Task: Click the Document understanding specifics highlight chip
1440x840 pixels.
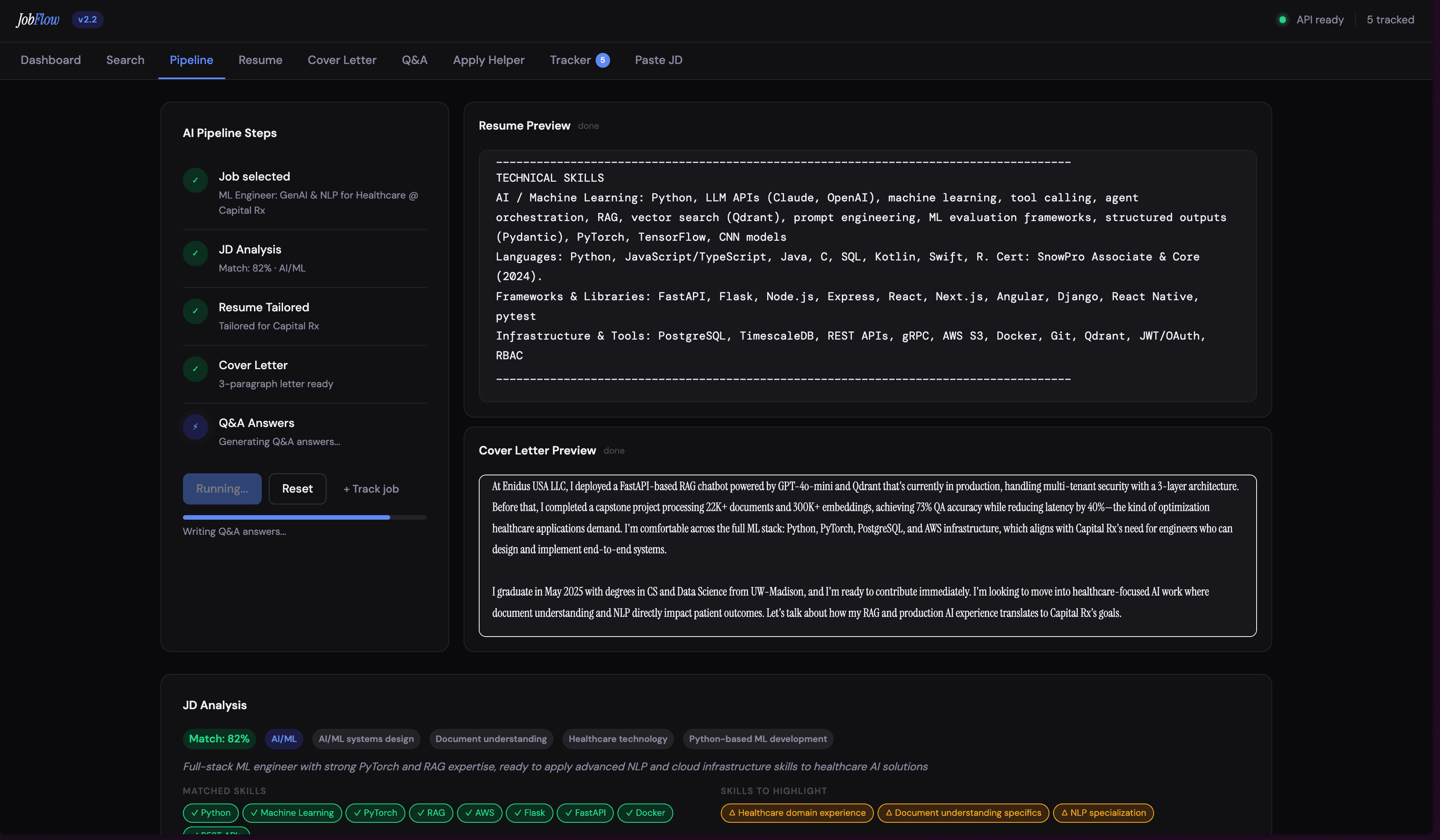Action: point(963,813)
